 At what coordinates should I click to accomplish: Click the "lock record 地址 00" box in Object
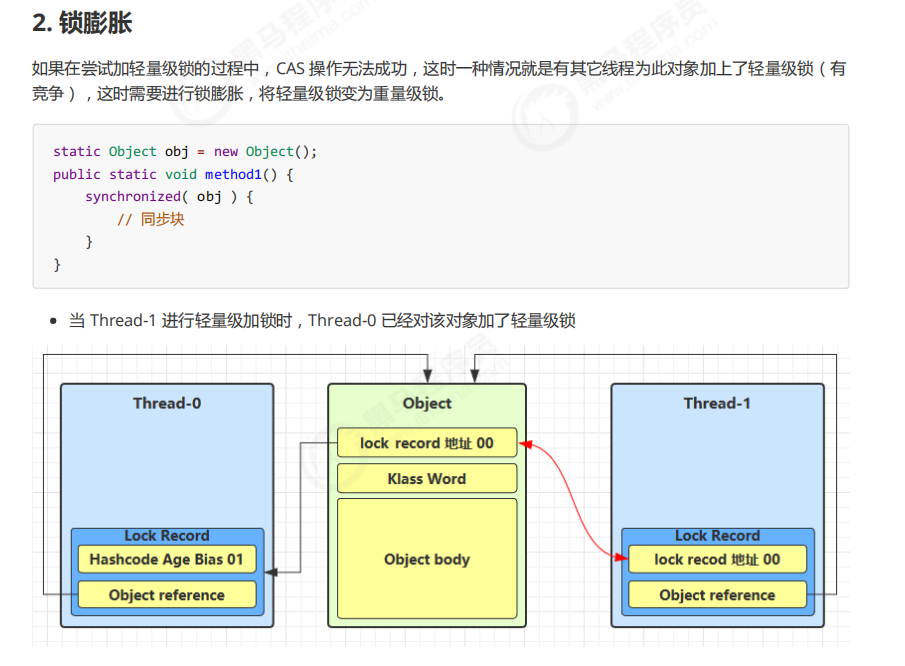427,443
